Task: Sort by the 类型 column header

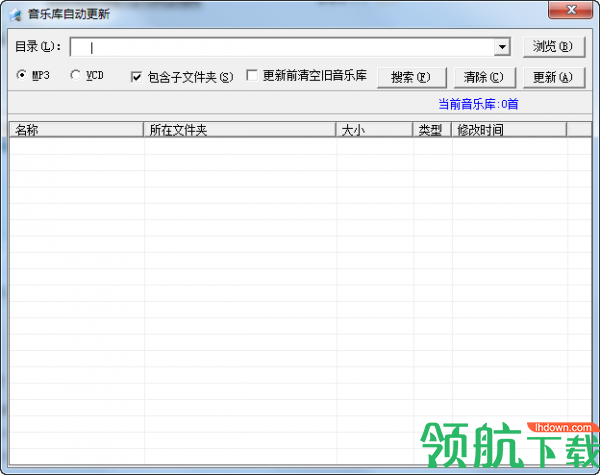Action: point(432,130)
